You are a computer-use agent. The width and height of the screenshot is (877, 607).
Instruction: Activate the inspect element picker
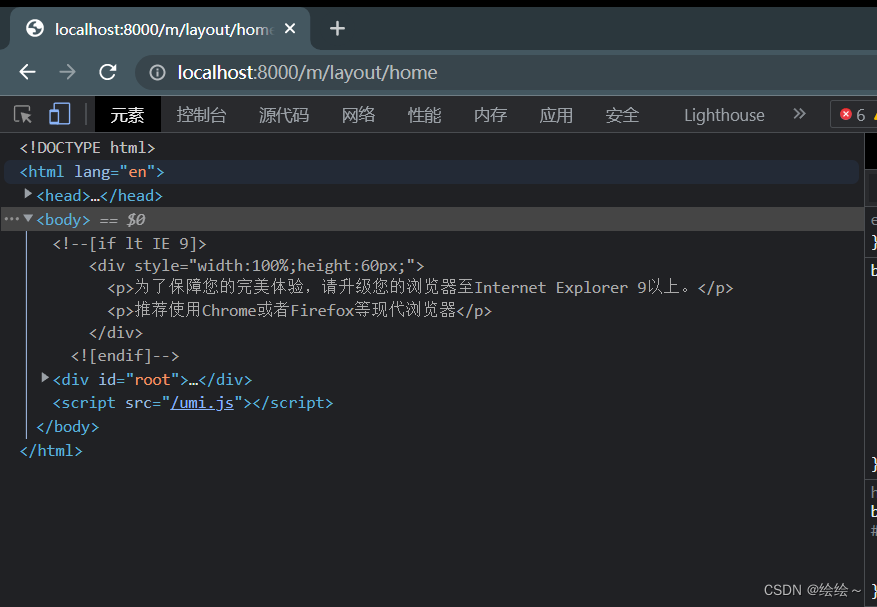(x=22, y=115)
